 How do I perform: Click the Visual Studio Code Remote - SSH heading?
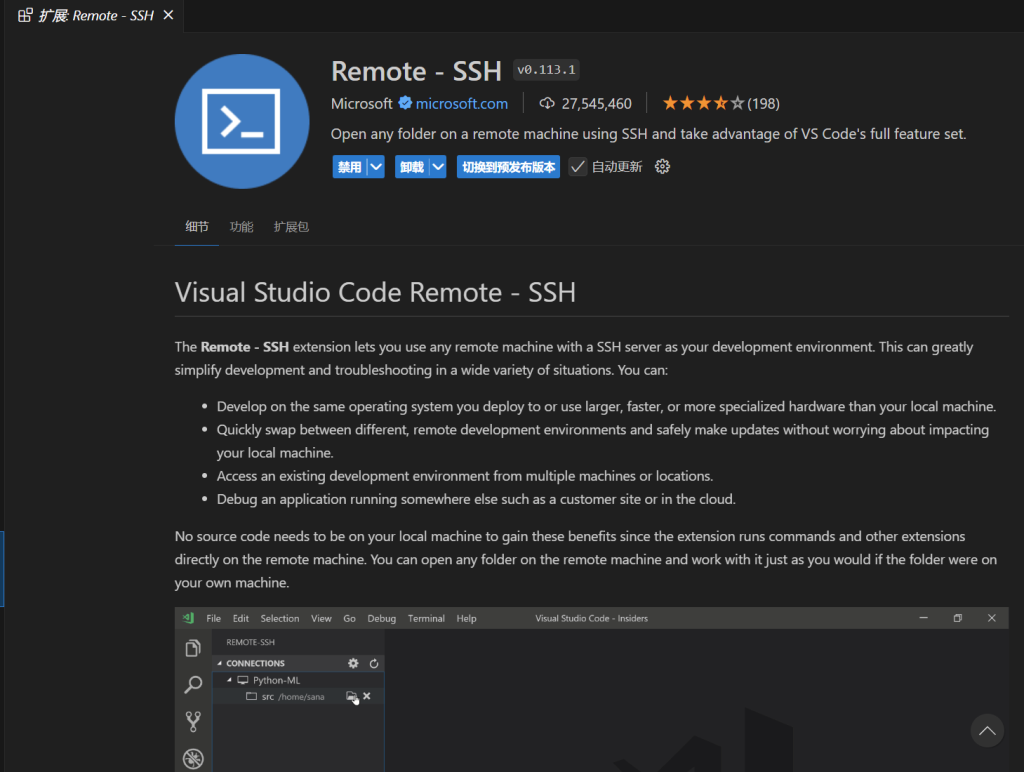pos(375,292)
